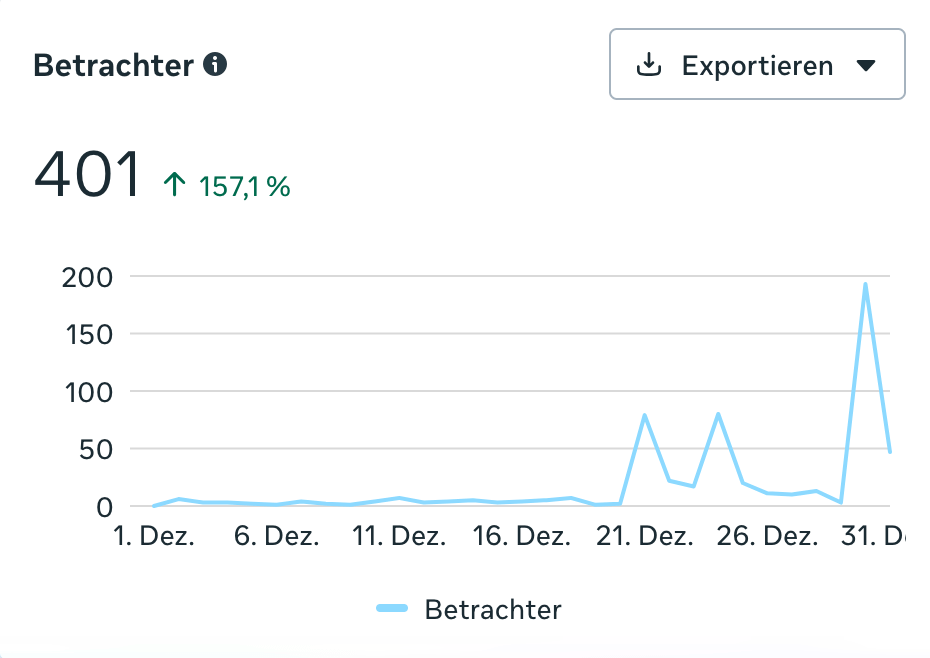Click the 157,1 % change value

245,186
